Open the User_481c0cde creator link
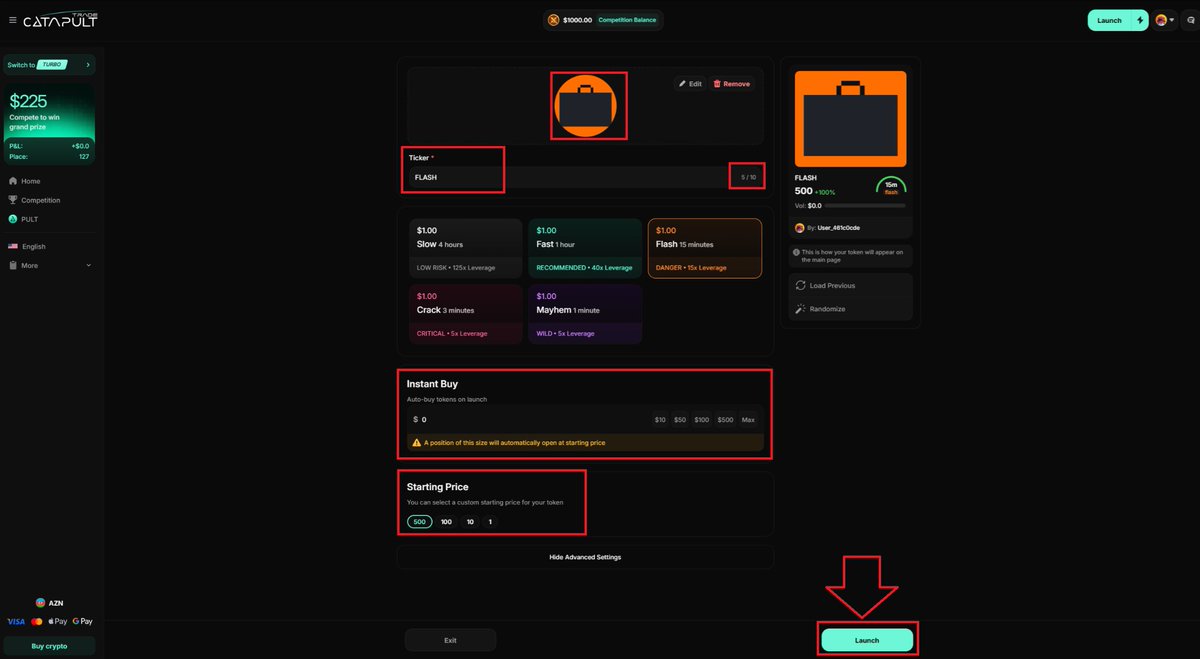This screenshot has height=659, width=1200. click(838, 228)
